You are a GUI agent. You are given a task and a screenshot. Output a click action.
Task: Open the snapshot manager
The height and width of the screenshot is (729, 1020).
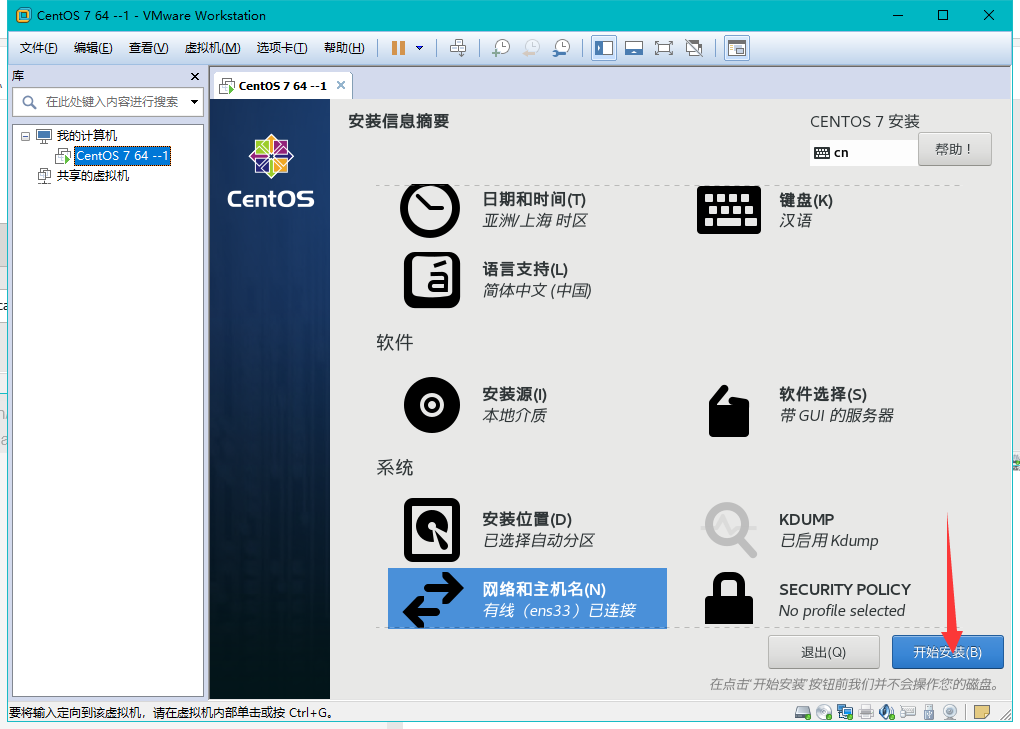click(561, 48)
